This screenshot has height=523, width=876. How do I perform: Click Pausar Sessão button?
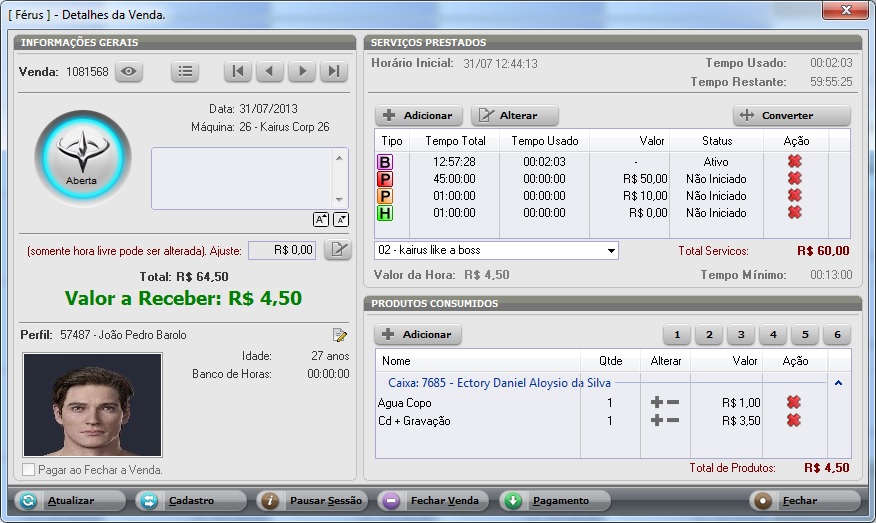click(x=312, y=501)
